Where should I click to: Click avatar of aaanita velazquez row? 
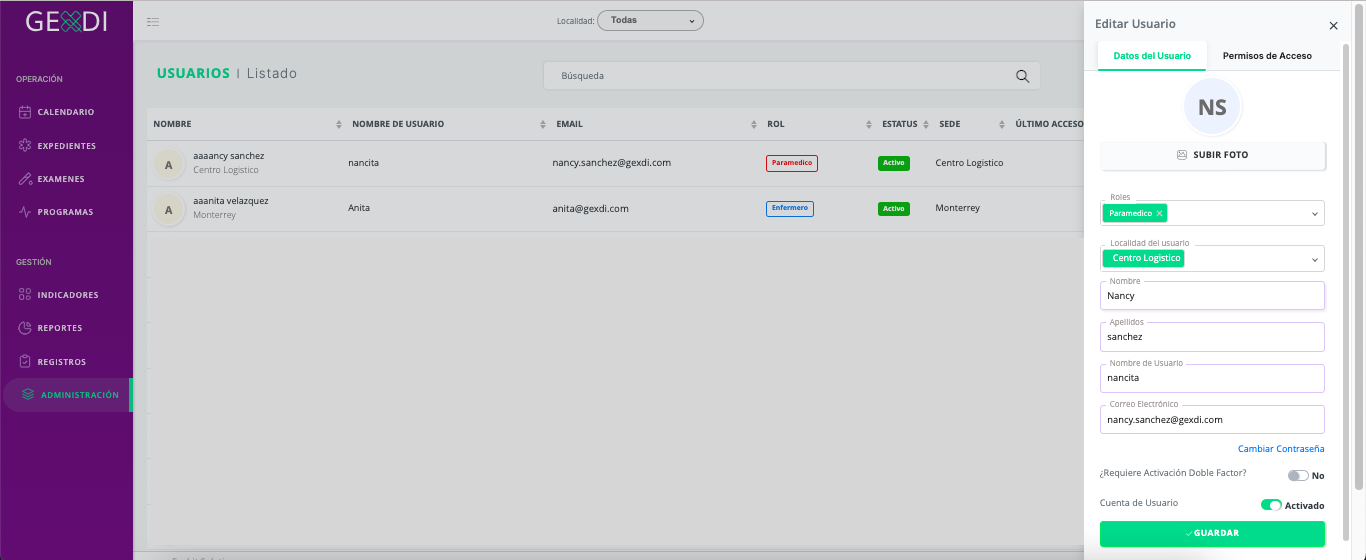tap(168, 209)
